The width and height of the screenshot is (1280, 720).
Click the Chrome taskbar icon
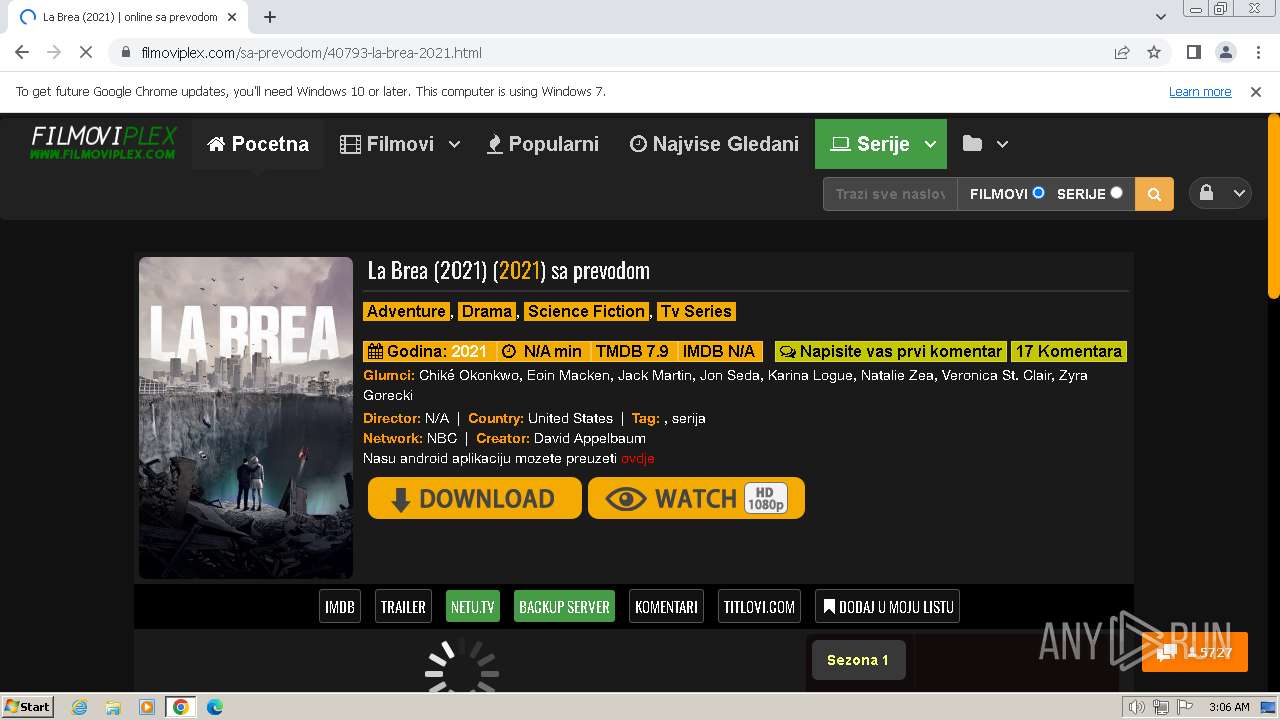180,707
